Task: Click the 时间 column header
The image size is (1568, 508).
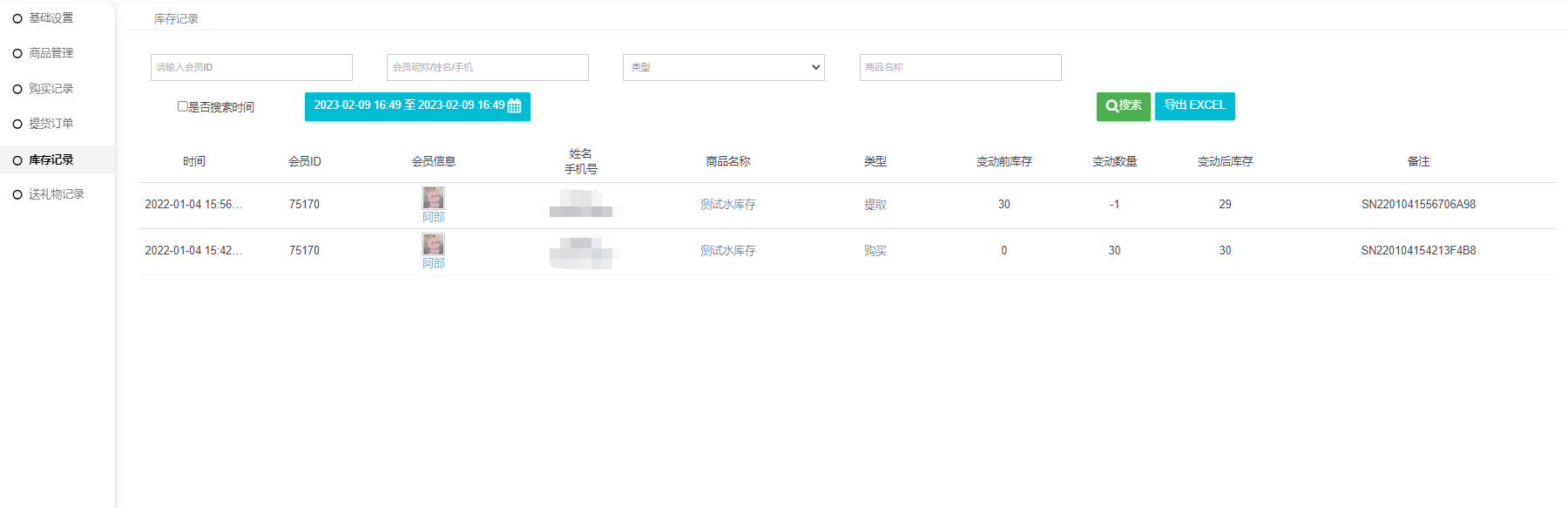Action: (194, 162)
